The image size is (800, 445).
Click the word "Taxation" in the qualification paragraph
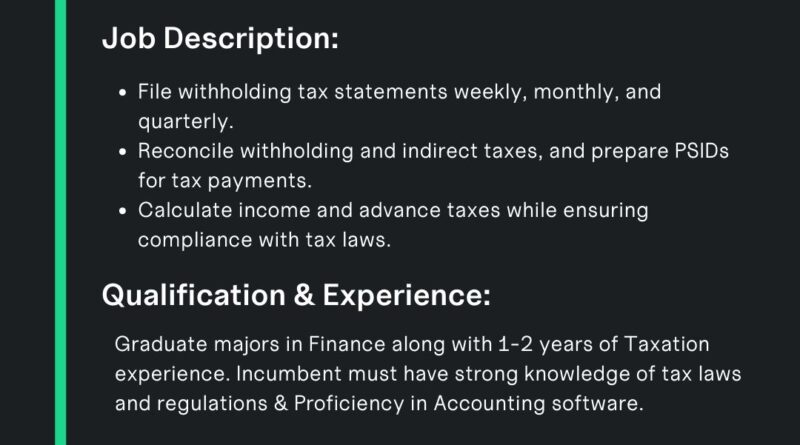coord(666,344)
